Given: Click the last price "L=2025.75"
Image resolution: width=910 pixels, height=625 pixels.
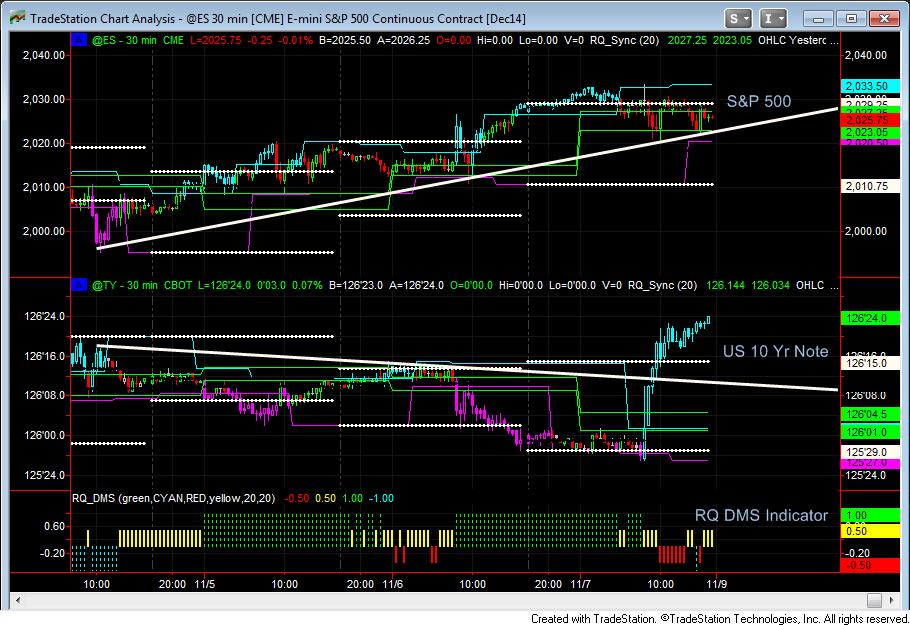Looking at the screenshot, I should [215, 41].
